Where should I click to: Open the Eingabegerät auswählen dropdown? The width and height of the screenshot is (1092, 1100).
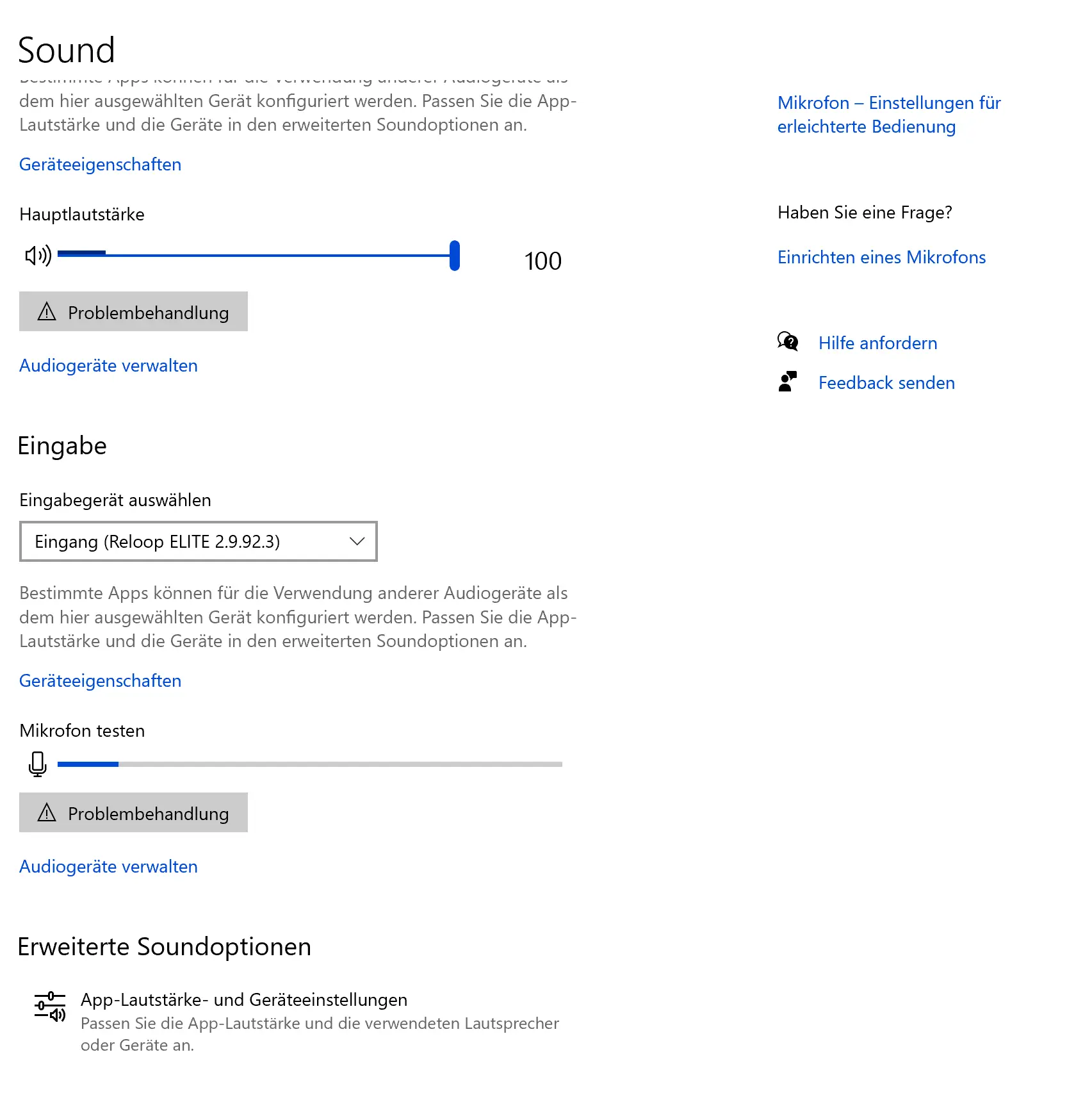pos(198,541)
